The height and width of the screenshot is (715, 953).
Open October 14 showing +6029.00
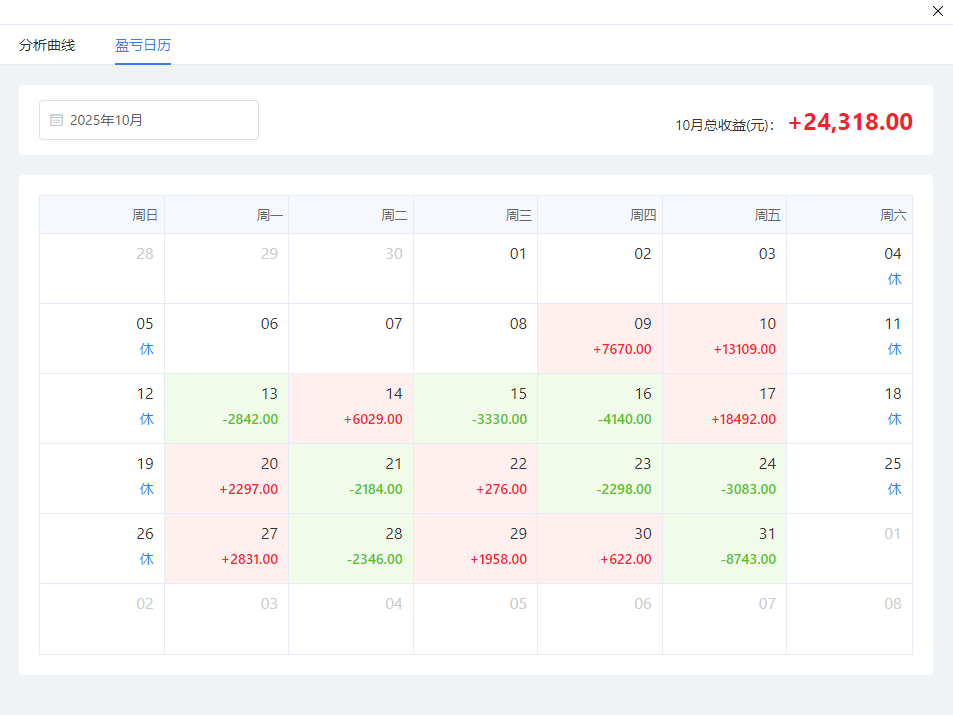[x=351, y=408]
